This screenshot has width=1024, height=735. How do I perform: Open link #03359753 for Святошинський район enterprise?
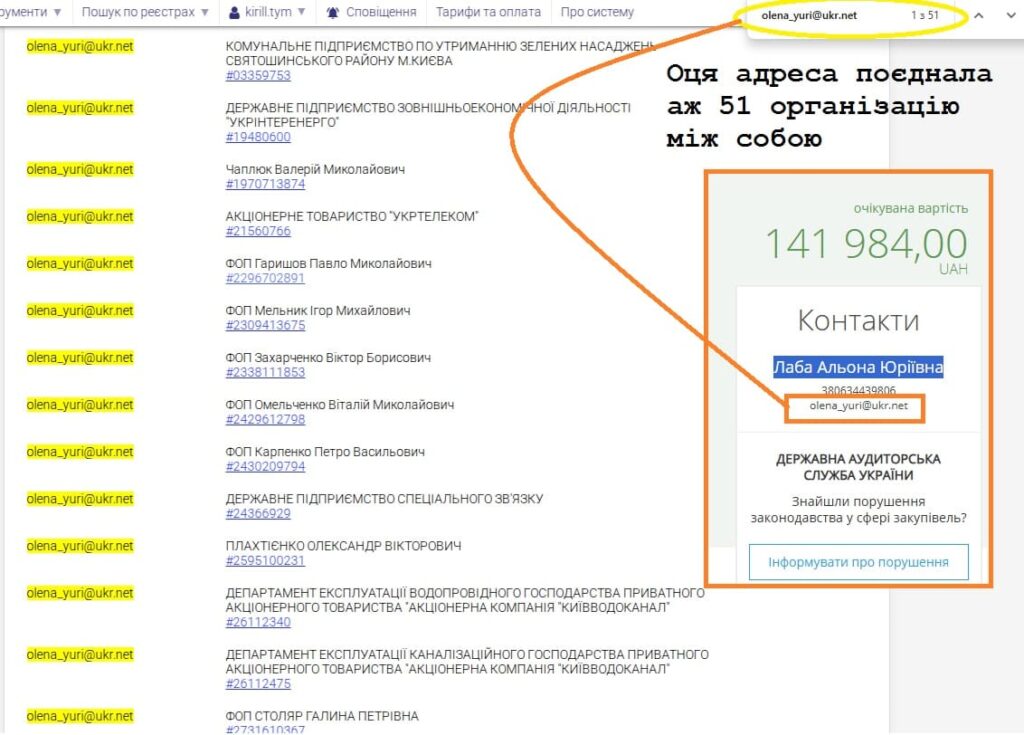258,75
